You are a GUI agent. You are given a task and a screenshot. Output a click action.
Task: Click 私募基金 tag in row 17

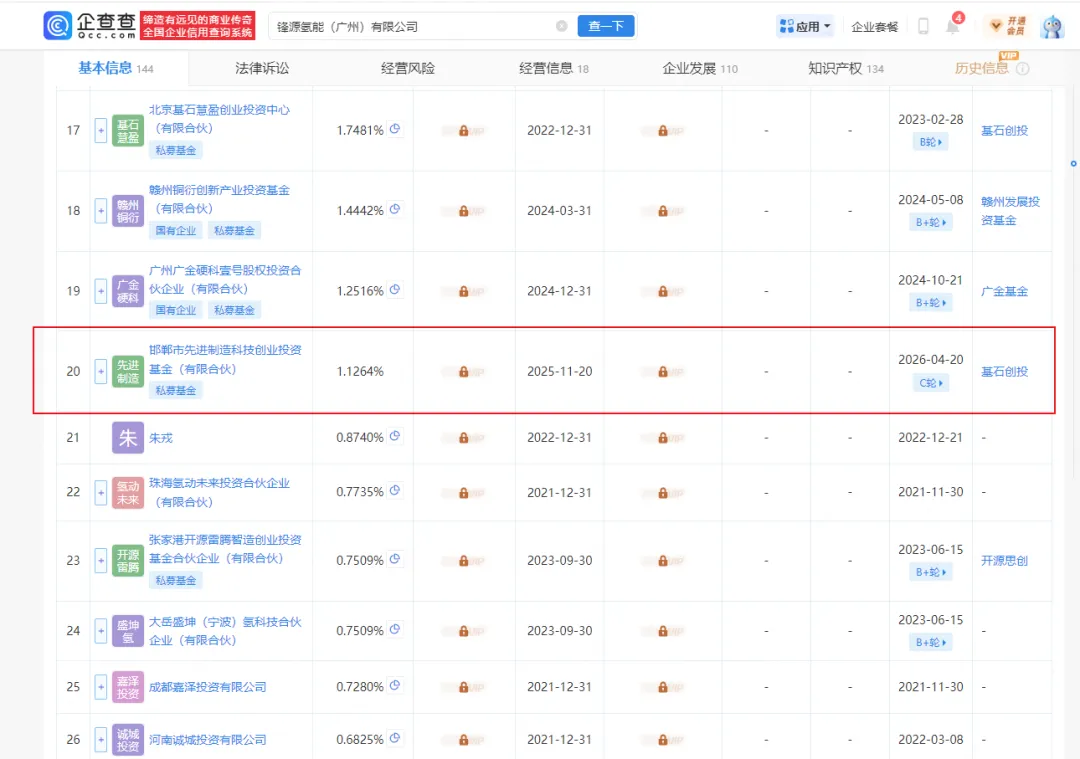(176, 150)
